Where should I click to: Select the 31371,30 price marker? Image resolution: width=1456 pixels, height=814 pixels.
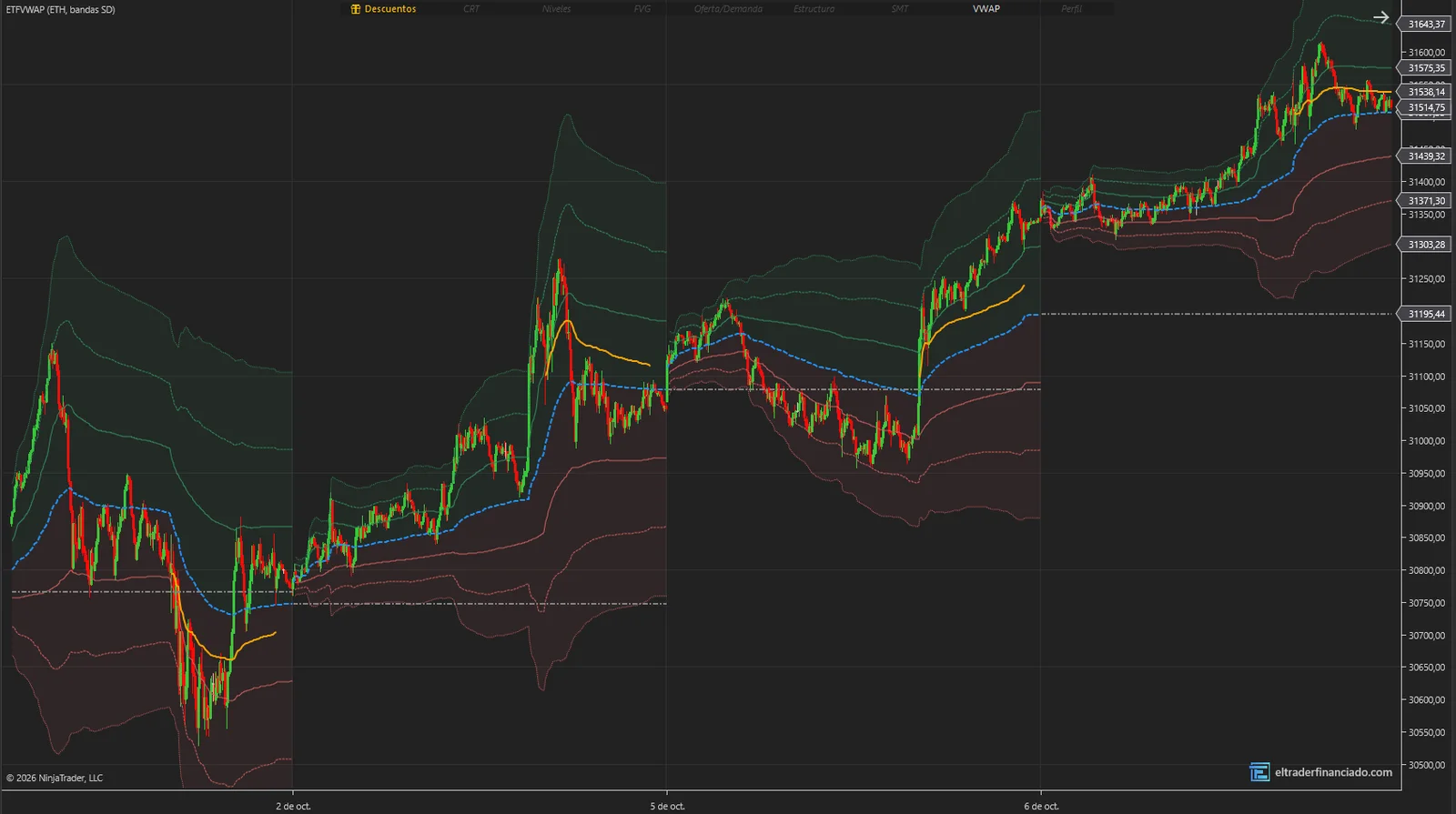pyautogui.click(x=1425, y=201)
